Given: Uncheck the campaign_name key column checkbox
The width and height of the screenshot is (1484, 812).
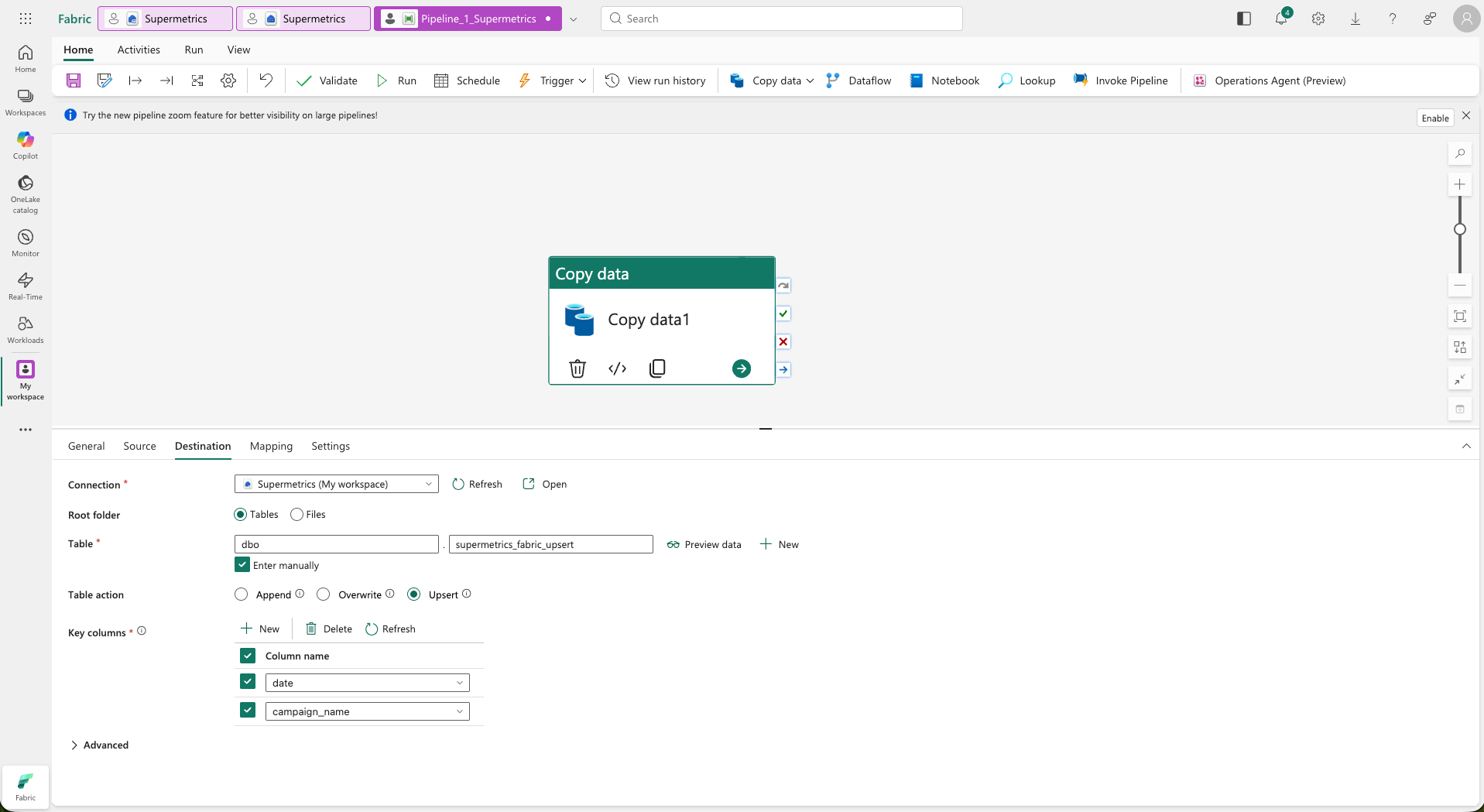Looking at the screenshot, I should (248, 710).
